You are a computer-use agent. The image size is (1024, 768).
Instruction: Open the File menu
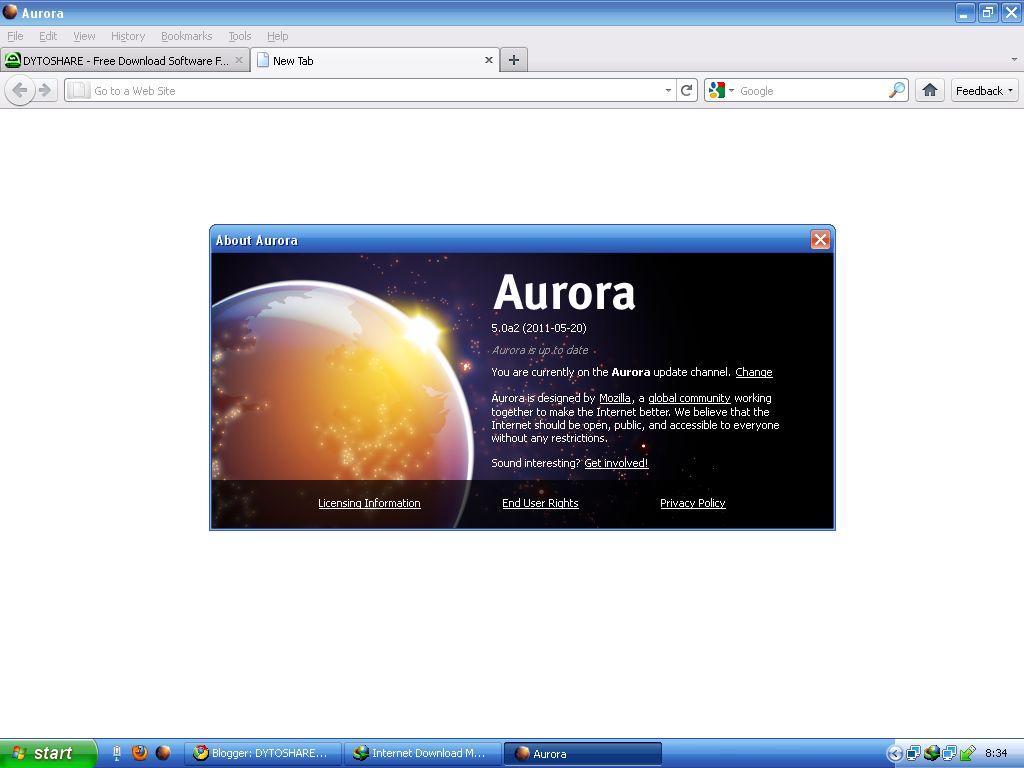(x=15, y=36)
